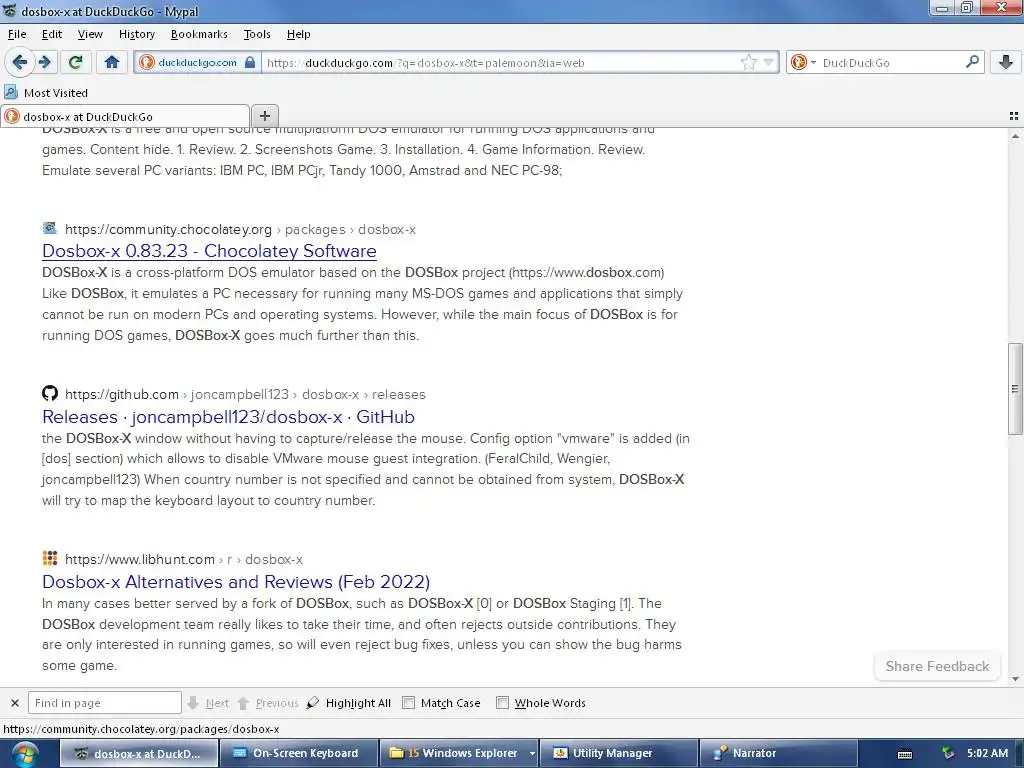This screenshot has width=1024, height=768.
Task: Click the DuckDuckGo search box
Action: tap(891, 63)
